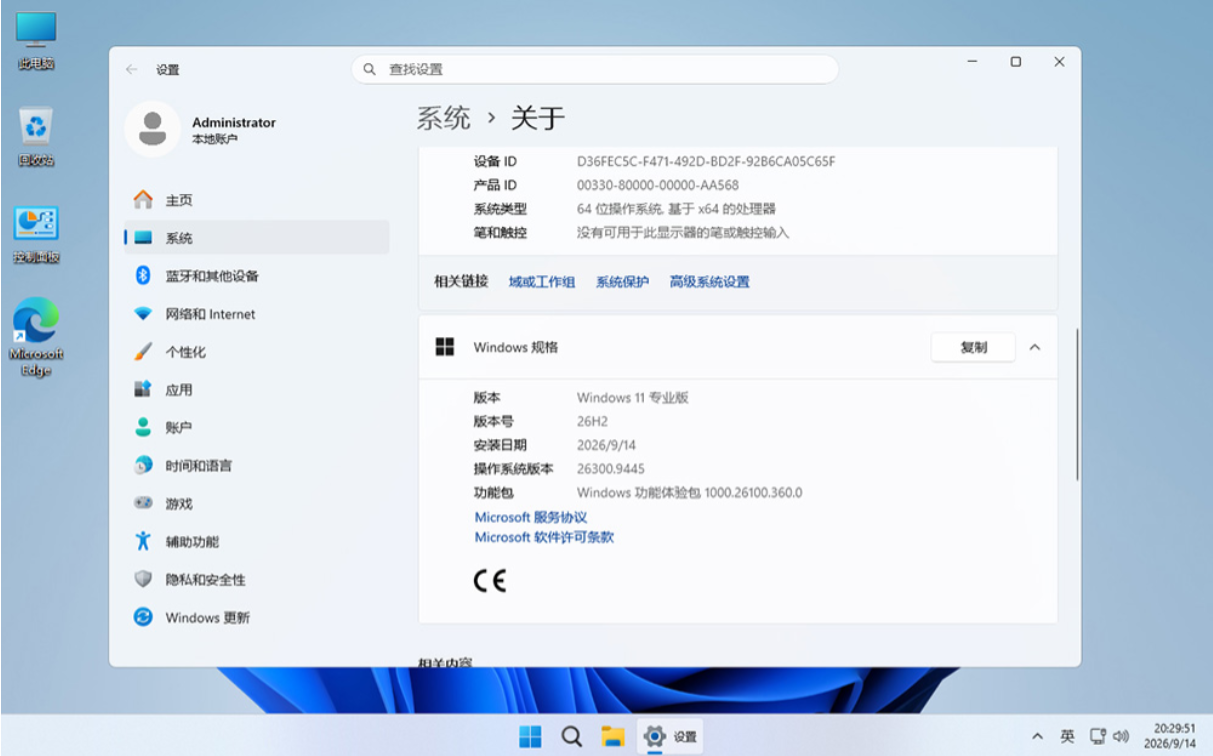Image resolution: width=1213 pixels, height=756 pixels.
Task: Click the Windows 11 专业版 text
Action: point(633,397)
